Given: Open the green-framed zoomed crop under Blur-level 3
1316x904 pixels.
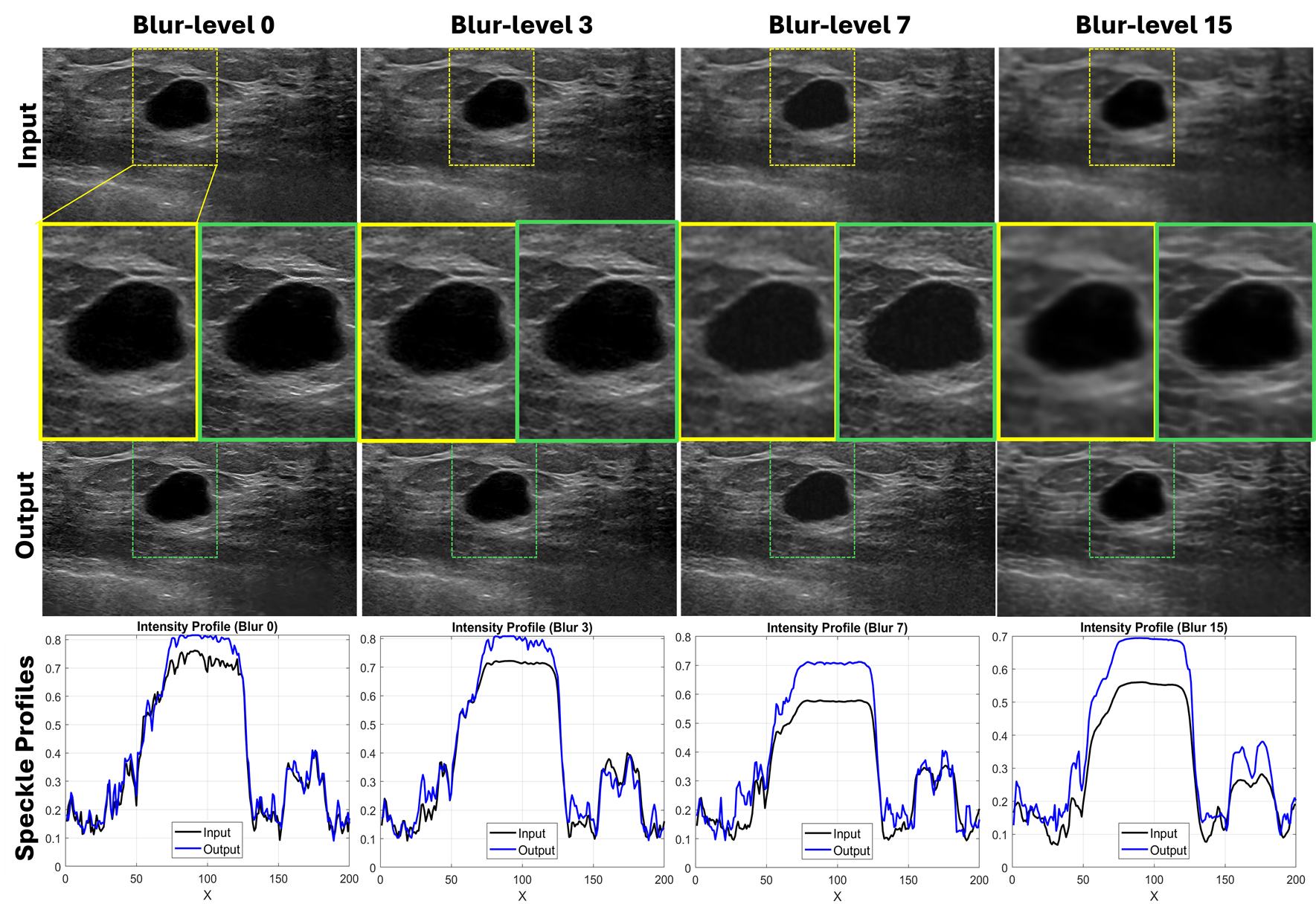Looking at the screenshot, I should pos(597,331).
